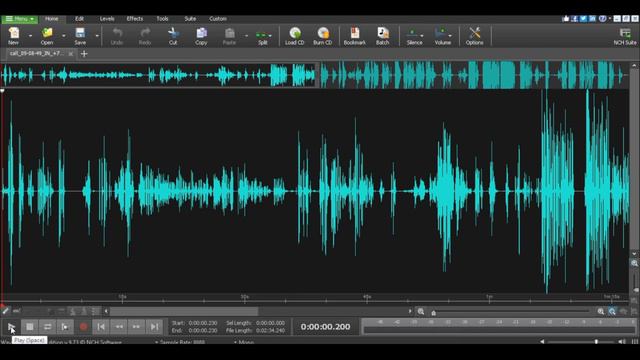Click the Fast Forward button

click(136, 327)
